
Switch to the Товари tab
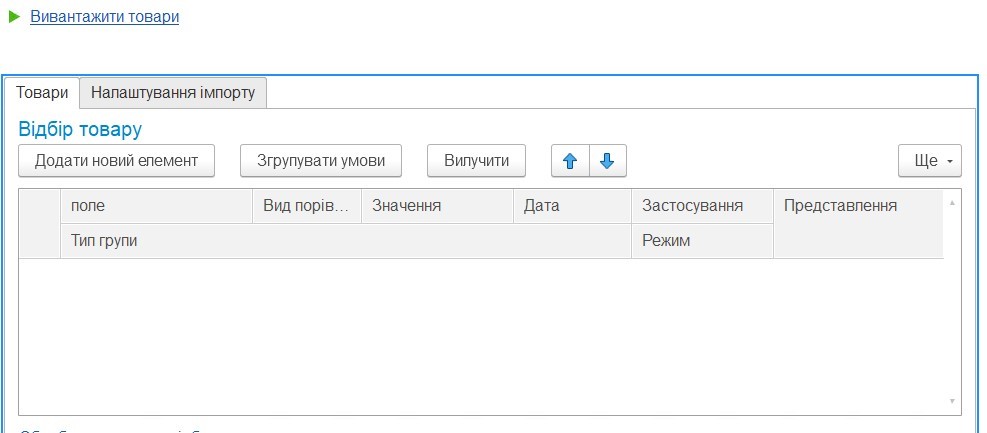tap(42, 93)
